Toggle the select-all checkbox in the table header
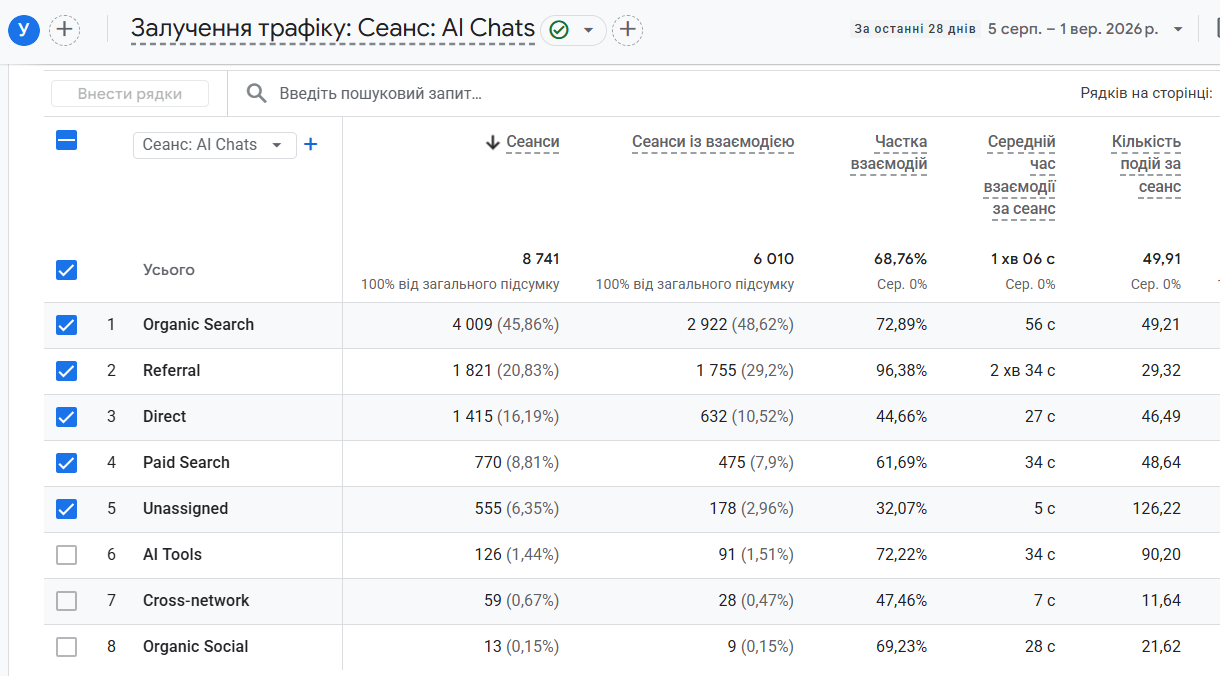The image size is (1220, 676). (66, 141)
